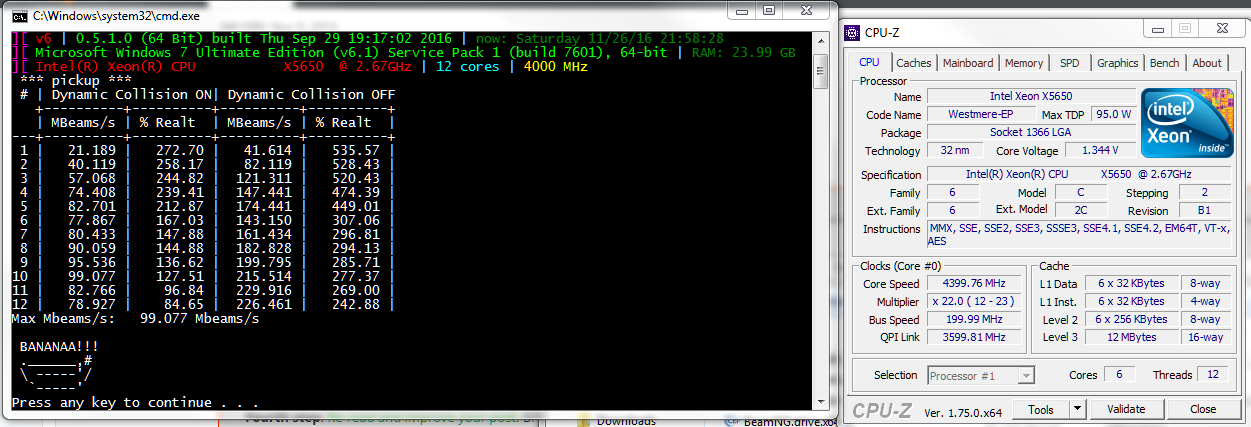Maximize the cmd.exe window
Viewport: 1251px width, 427px height.
coord(767,11)
